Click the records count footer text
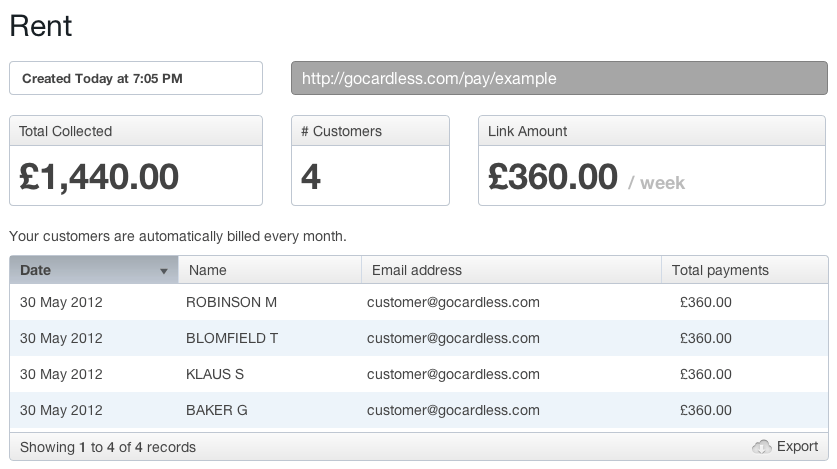 (x=108, y=447)
